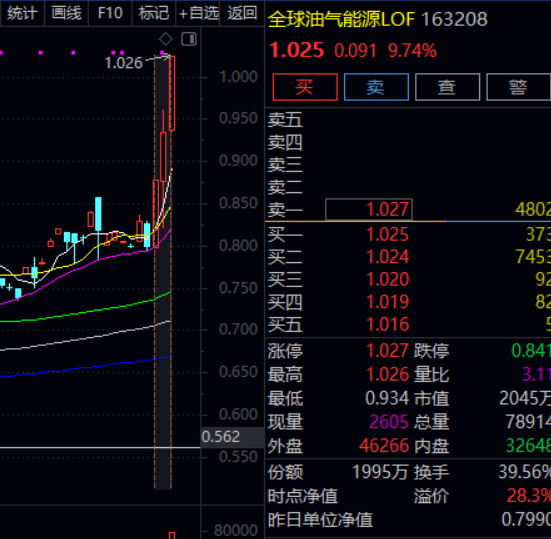Click the 0.562 price marker on axis
The width and height of the screenshot is (551, 539).
tap(221, 437)
